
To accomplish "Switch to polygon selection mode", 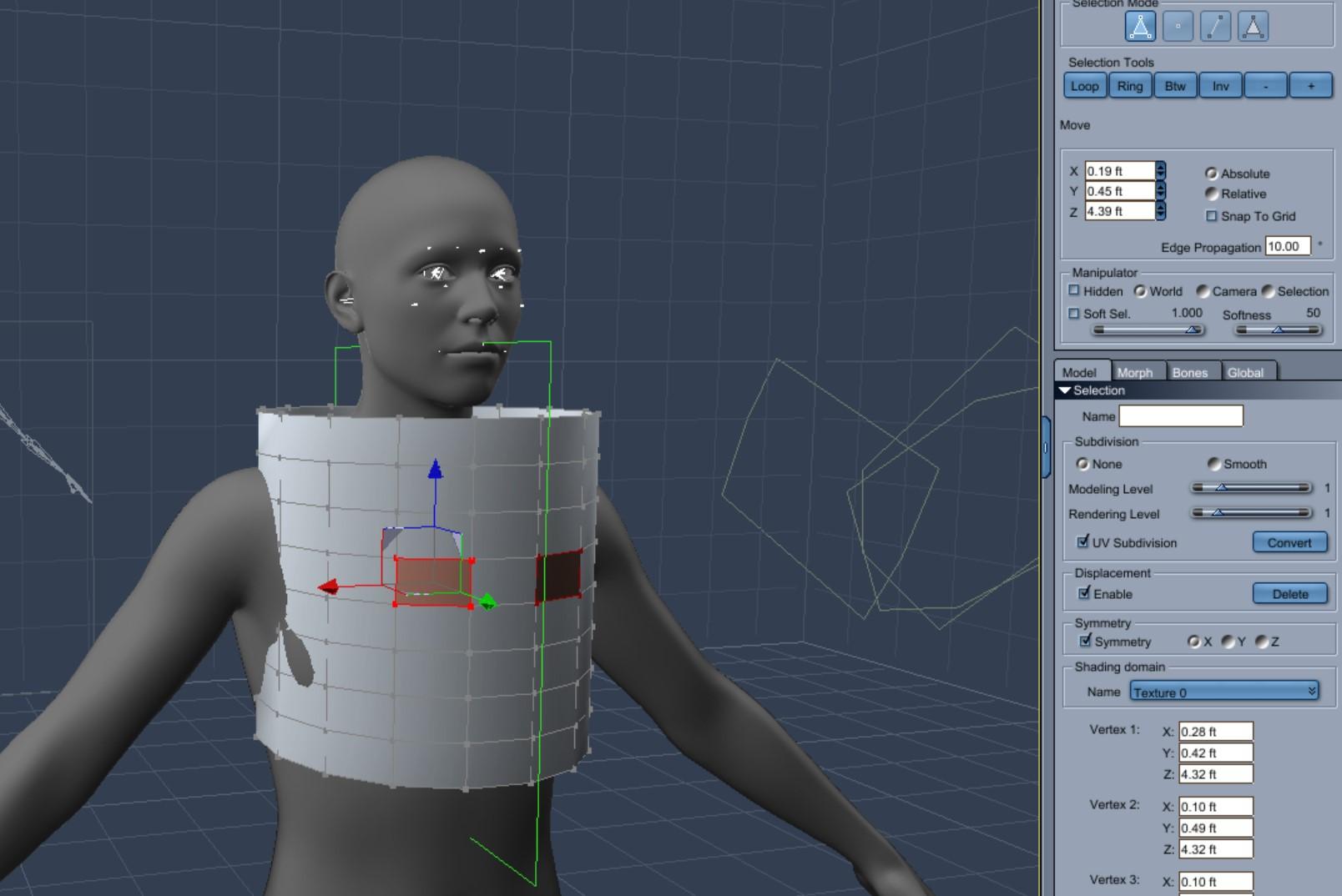I will tap(1253, 27).
